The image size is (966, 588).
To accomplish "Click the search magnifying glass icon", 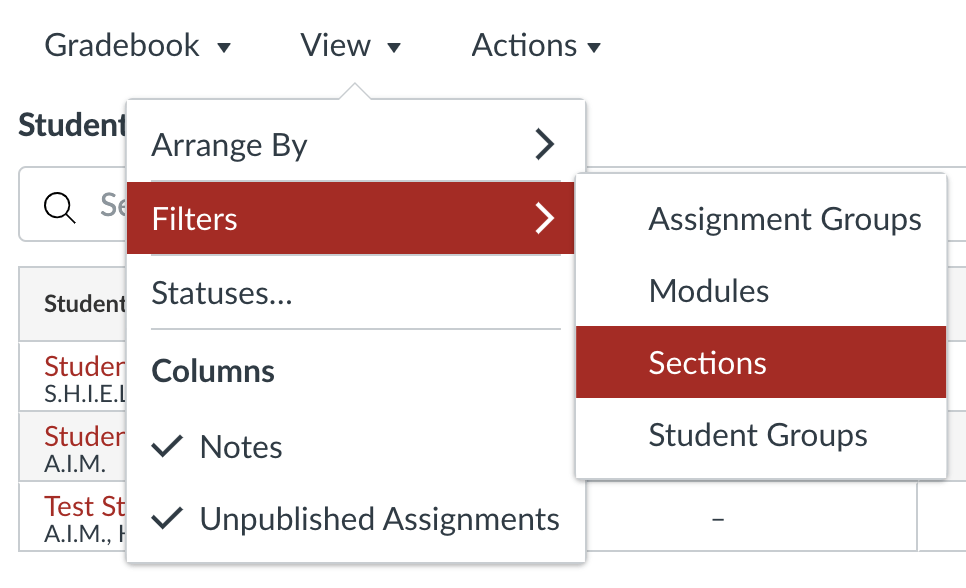I will tap(61, 206).
